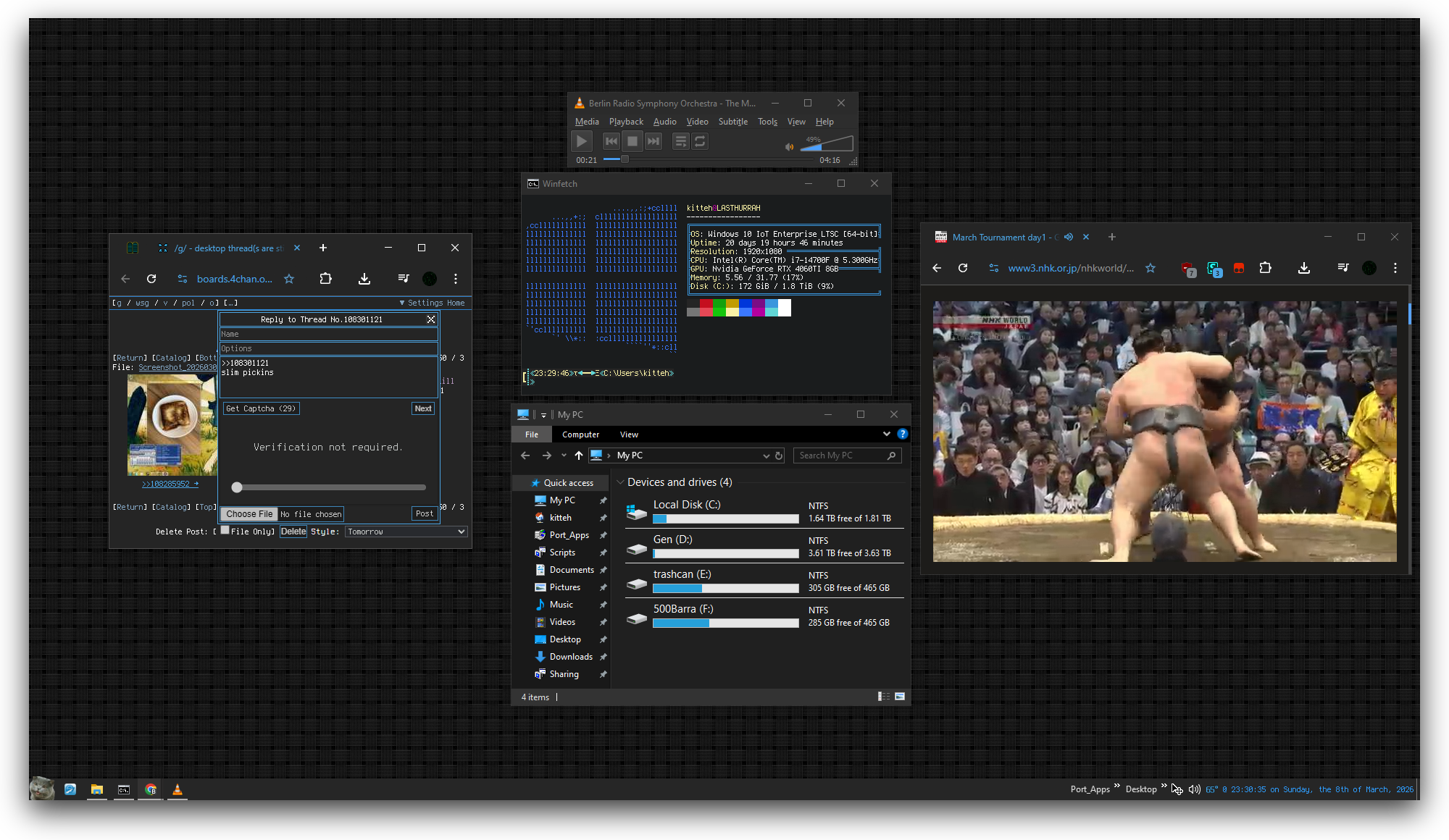
Task: Click the Get Captcha button
Action: click(261, 408)
